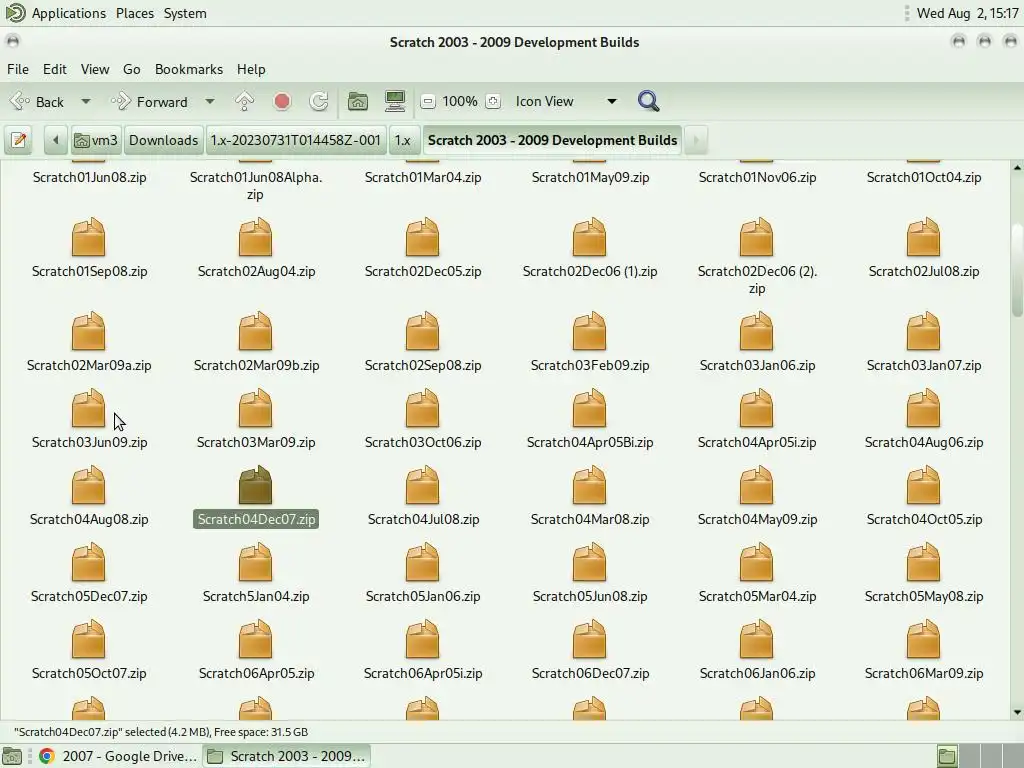Select Scratch03Jun09.zip archive icon

click(x=88, y=408)
